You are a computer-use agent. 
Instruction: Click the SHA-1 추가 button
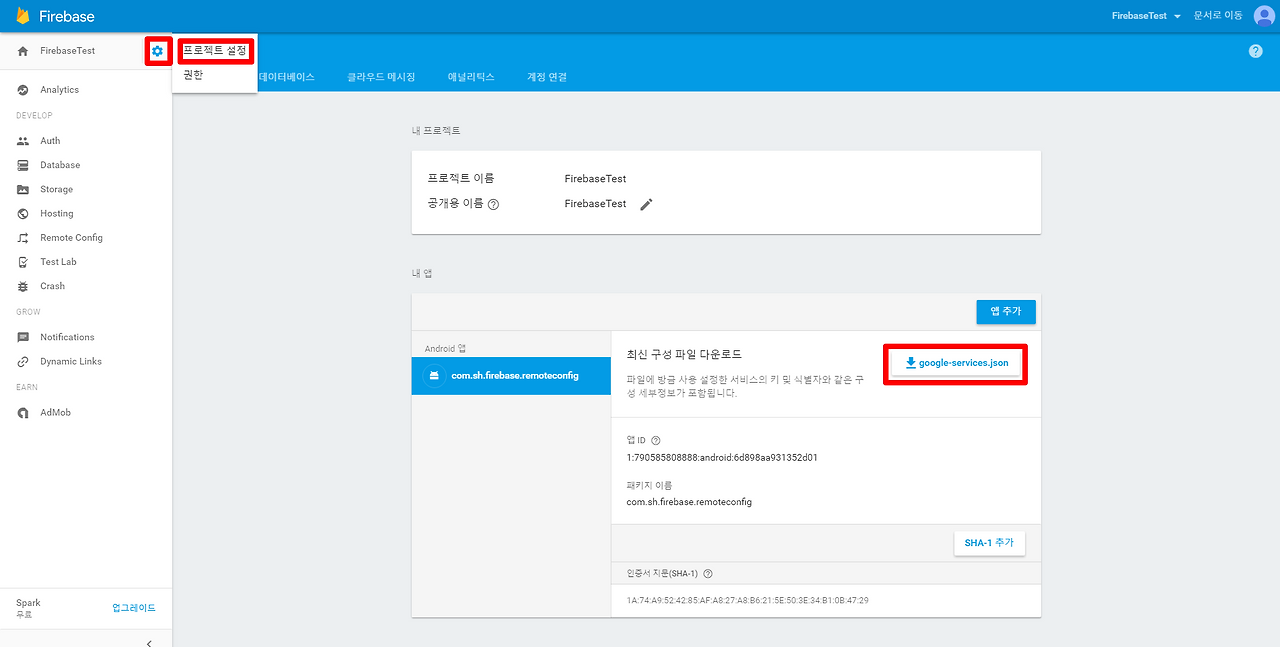tap(989, 543)
